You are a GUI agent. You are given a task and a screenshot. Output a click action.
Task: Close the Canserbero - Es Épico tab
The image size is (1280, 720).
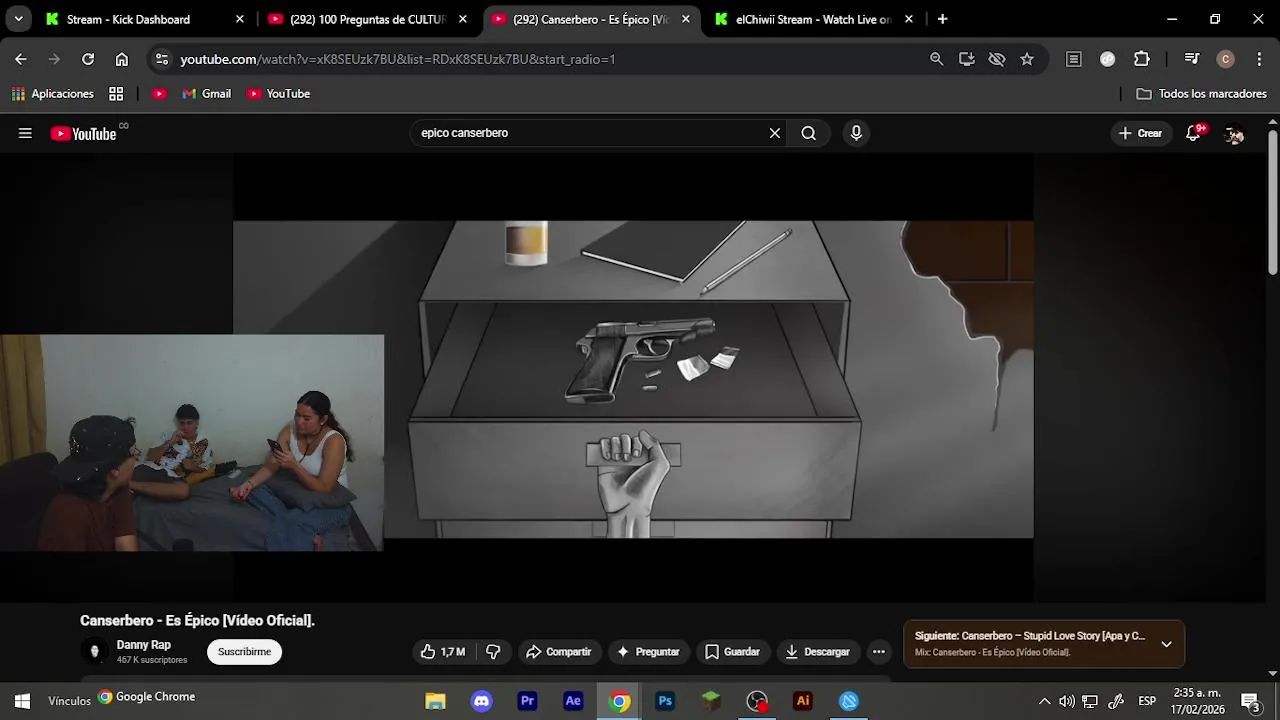685,19
